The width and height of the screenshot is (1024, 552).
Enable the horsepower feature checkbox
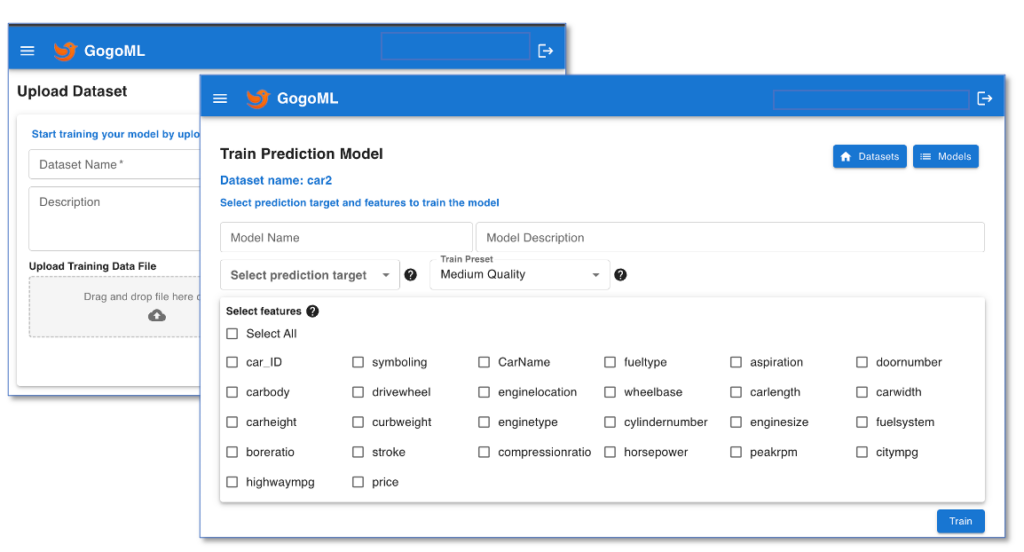coord(610,452)
